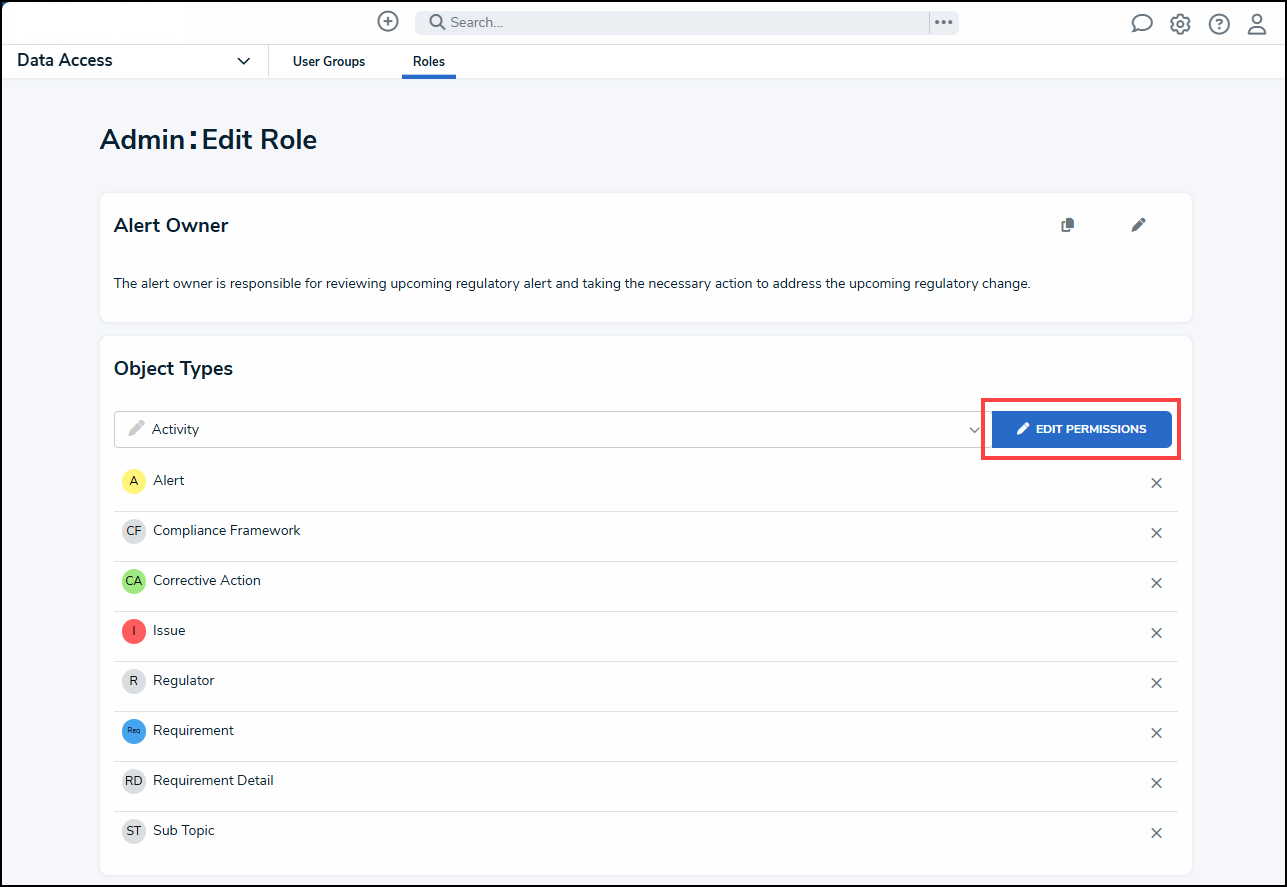
Task: Click the pencil edit icon for Alert Owner
Action: (1138, 225)
